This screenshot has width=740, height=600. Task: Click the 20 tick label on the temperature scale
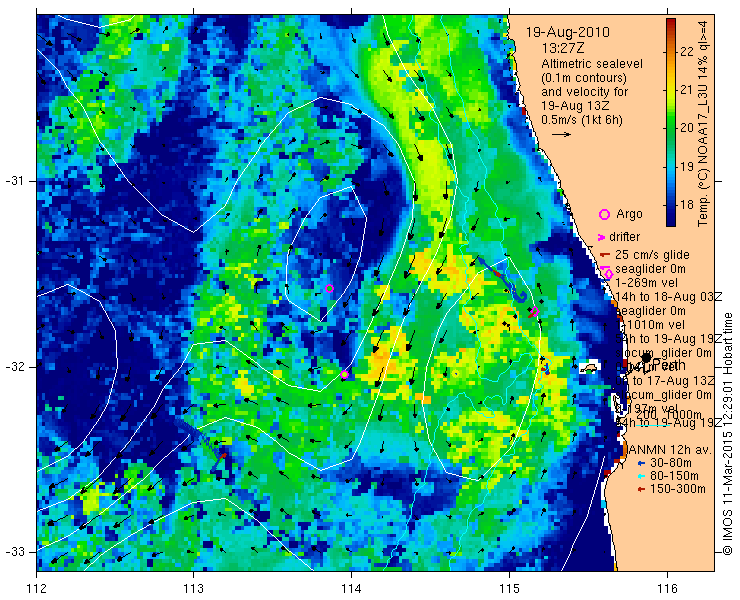687,128
